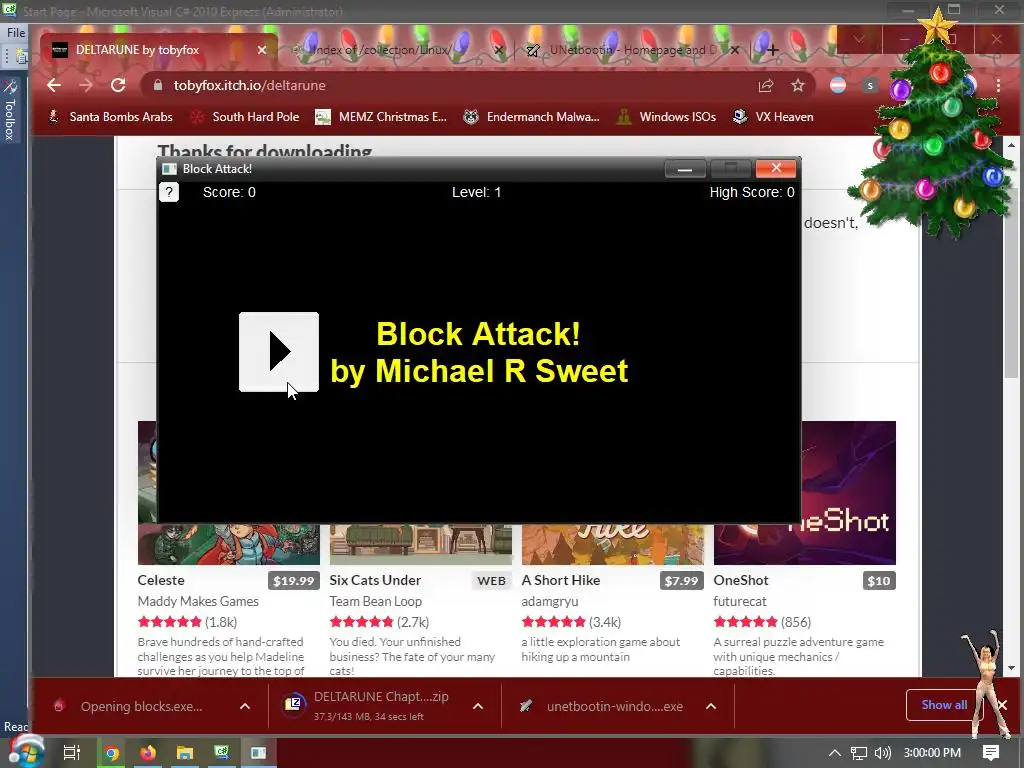This screenshot has height=768, width=1024.
Task: Click the Celeste $19.99 price tag
Action: click(293, 581)
